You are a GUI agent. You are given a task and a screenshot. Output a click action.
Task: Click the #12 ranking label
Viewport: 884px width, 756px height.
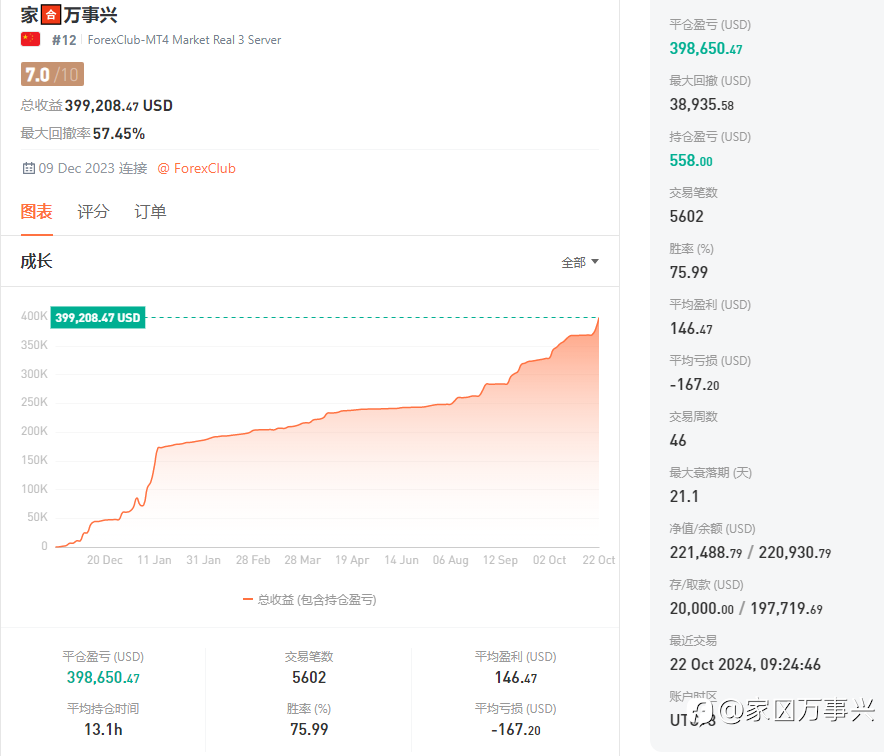tap(64, 40)
